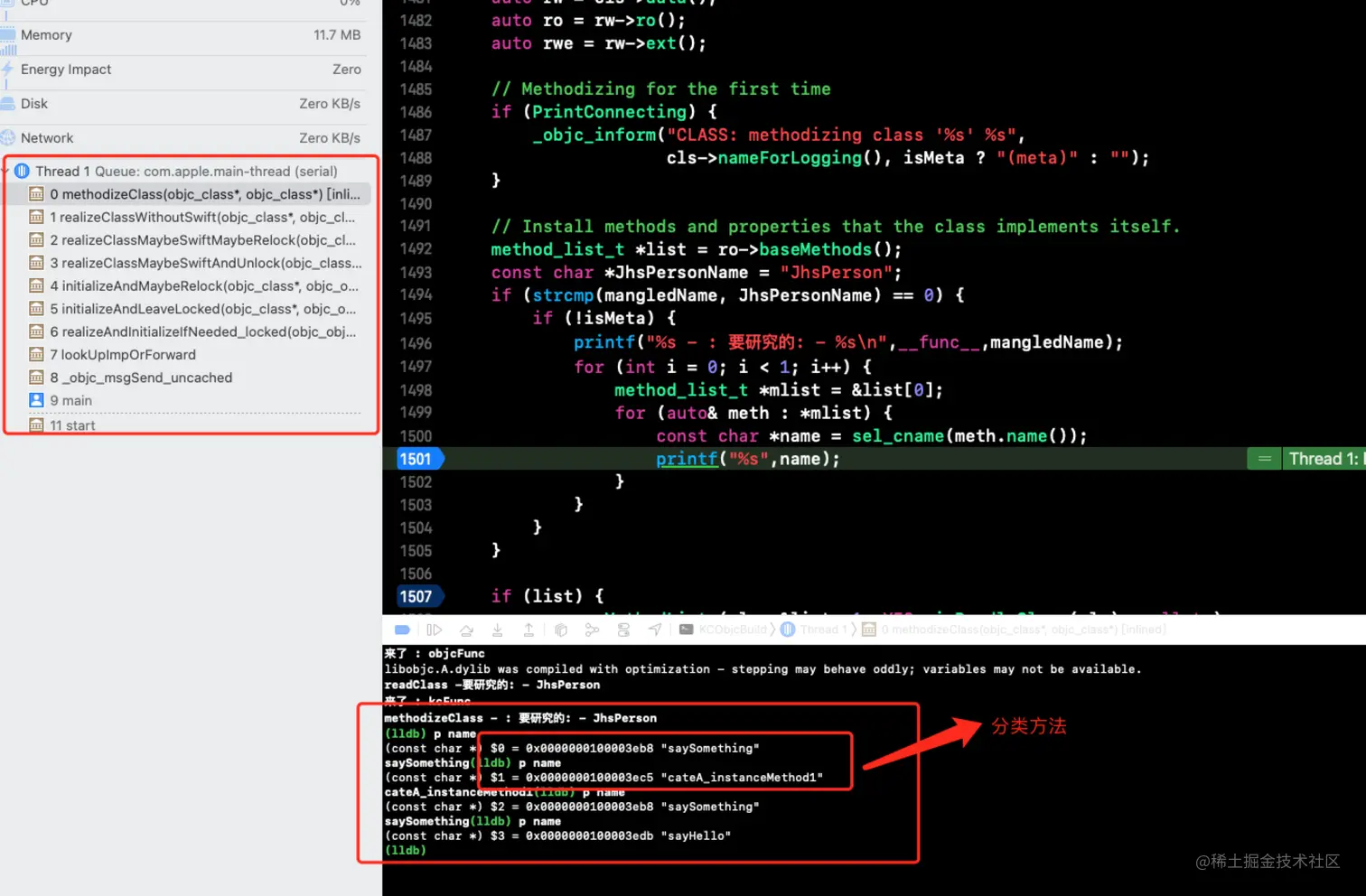Open the Memory gauge report
Screen dimensions: 1366x896
click(183, 35)
